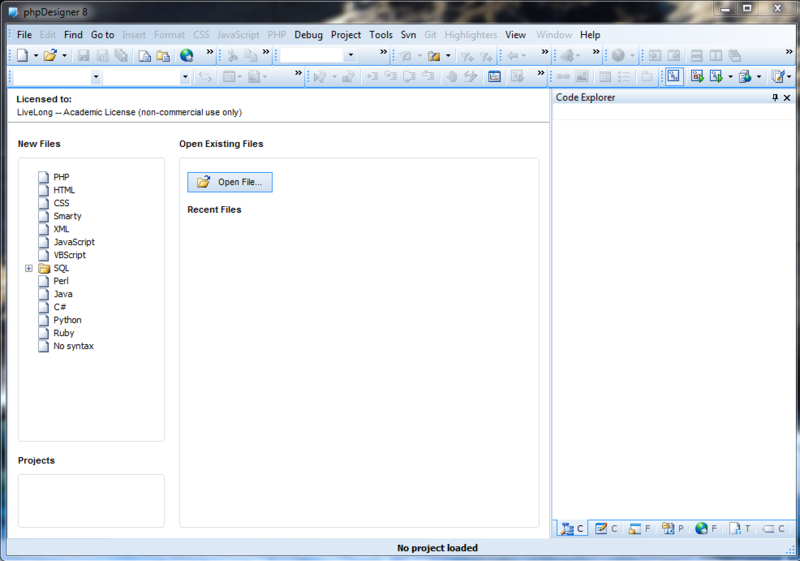This screenshot has height=561, width=800.
Task: Click the insert table grid icon
Action: (x=605, y=77)
